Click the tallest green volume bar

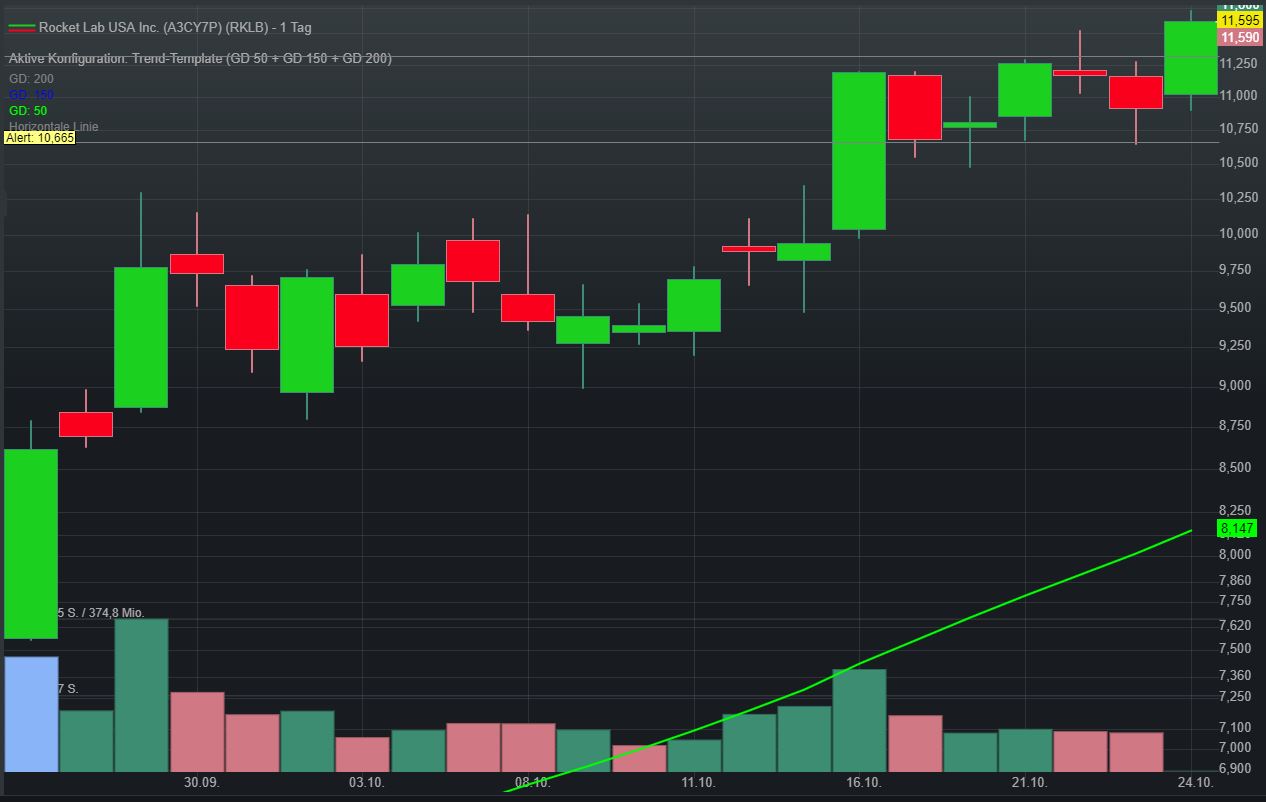(x=141, y=695)
